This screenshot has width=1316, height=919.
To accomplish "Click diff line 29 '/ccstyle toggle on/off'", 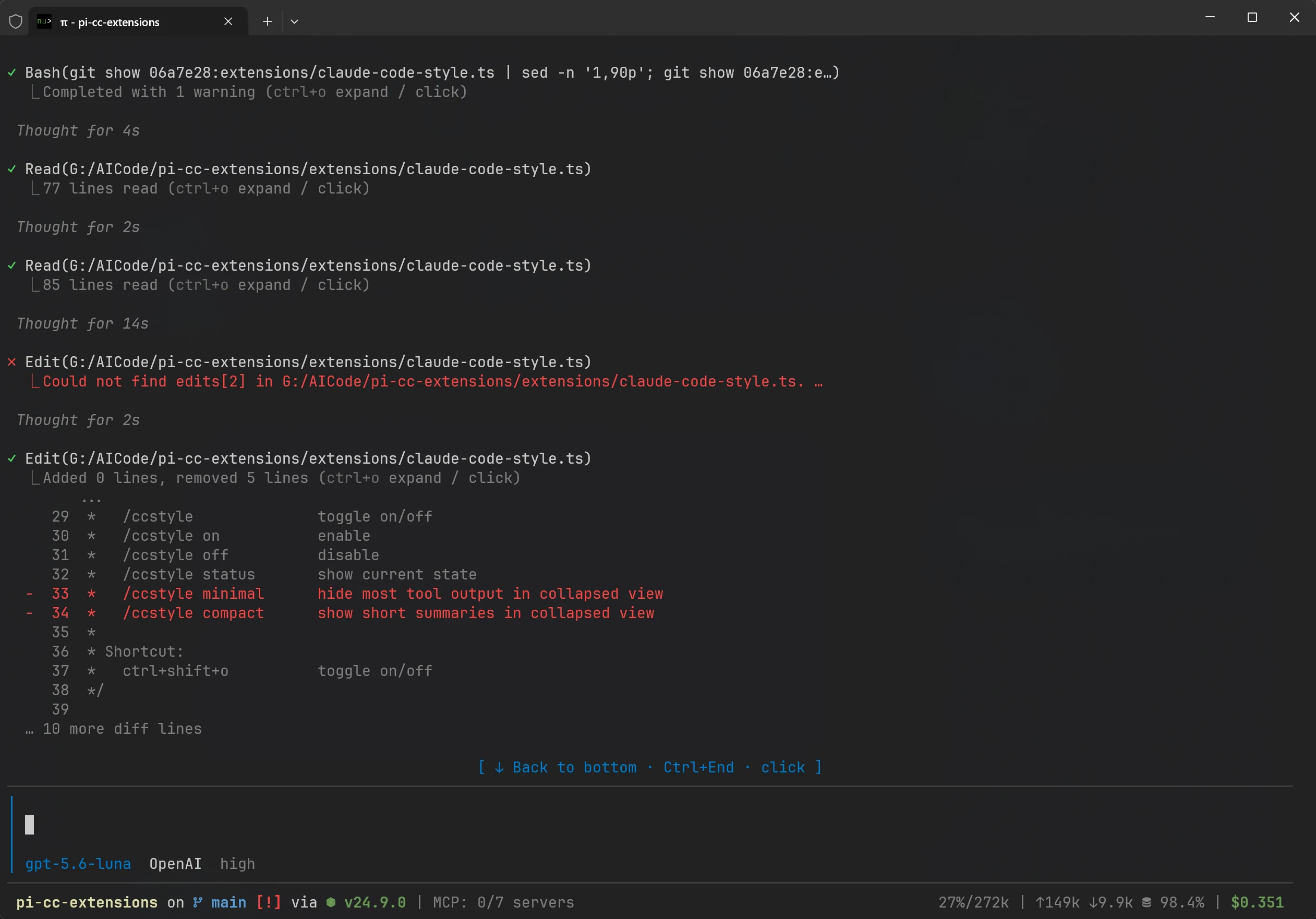I will [242, 517].
